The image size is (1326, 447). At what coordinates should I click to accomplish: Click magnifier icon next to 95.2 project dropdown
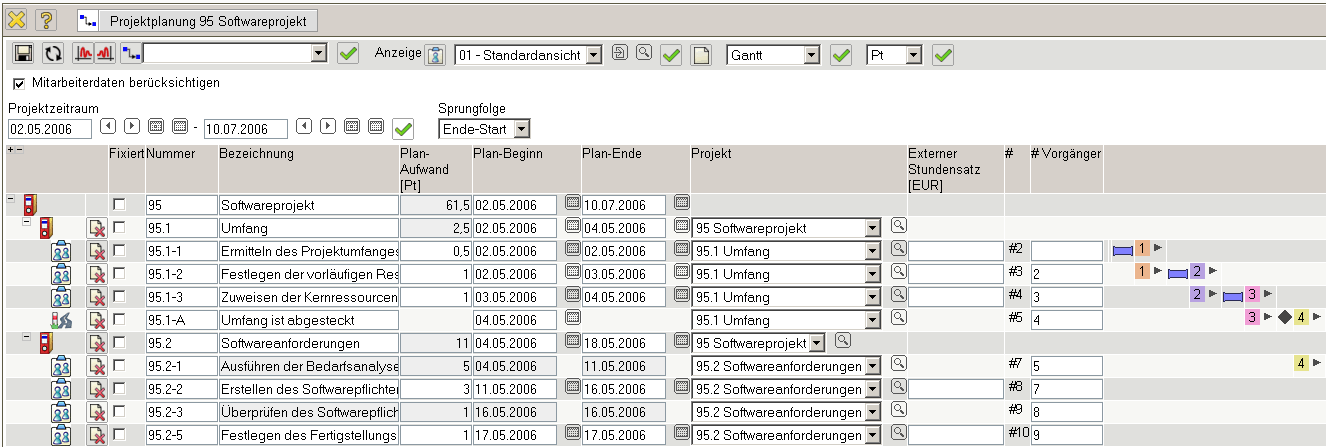[x=842, y=341]
